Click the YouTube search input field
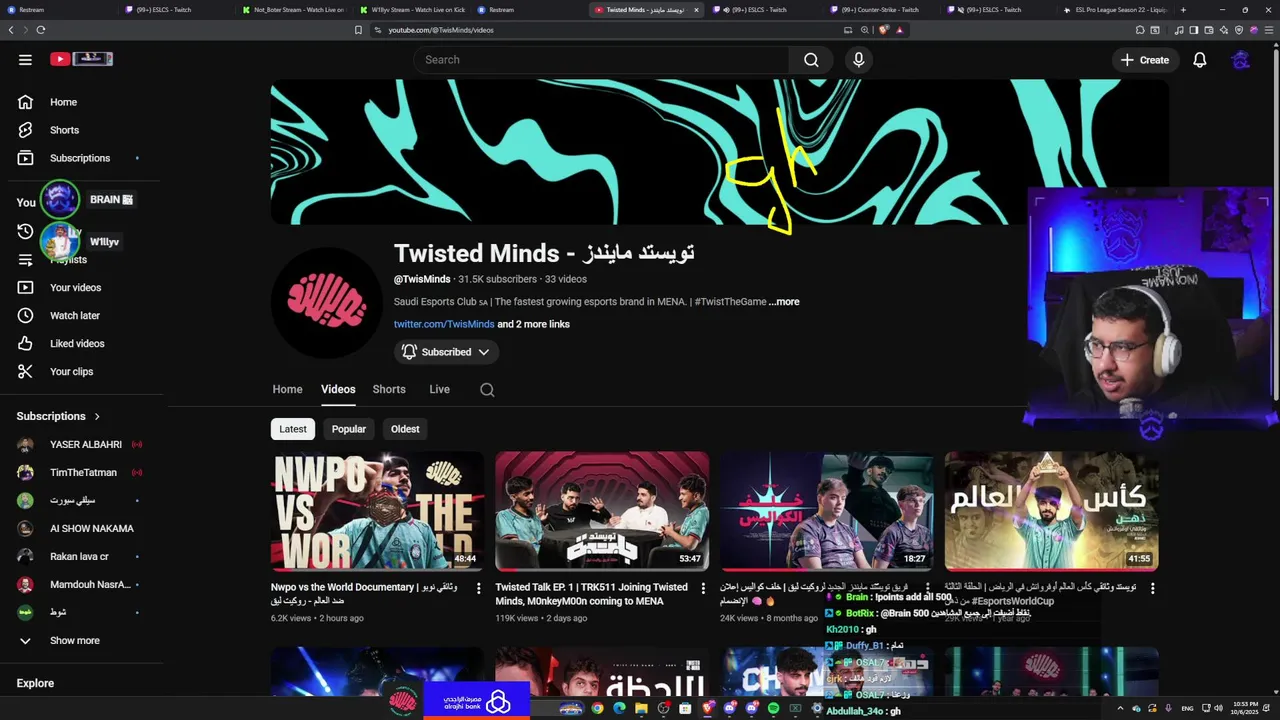Viewport: 1280px width, 720px height. 601,60
